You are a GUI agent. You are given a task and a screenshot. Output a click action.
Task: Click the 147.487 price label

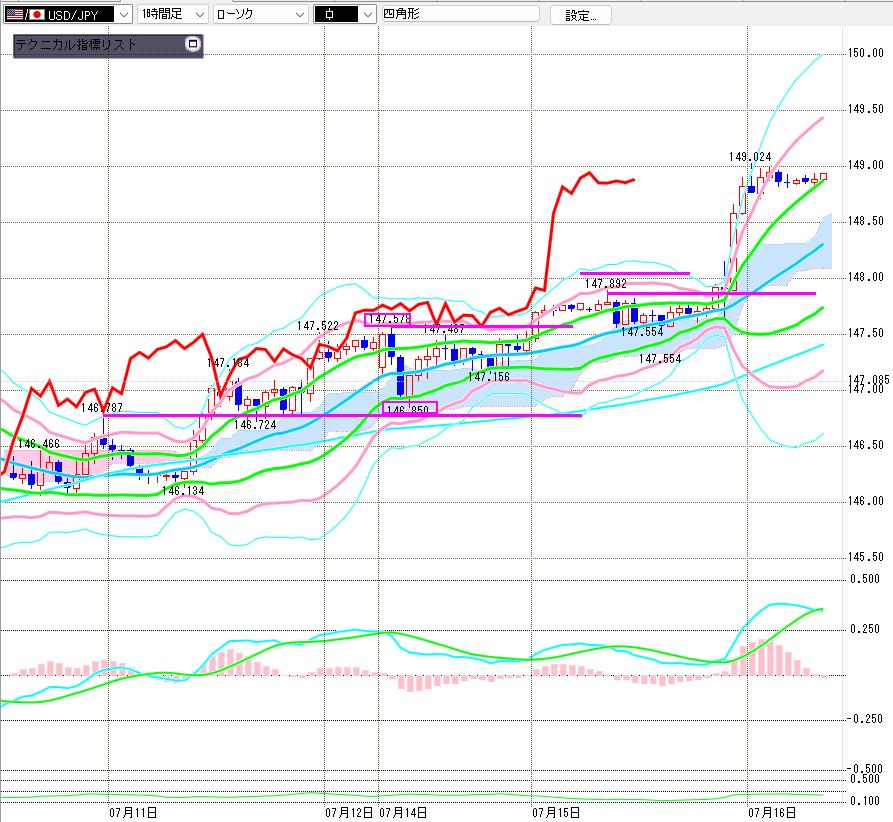444,329
